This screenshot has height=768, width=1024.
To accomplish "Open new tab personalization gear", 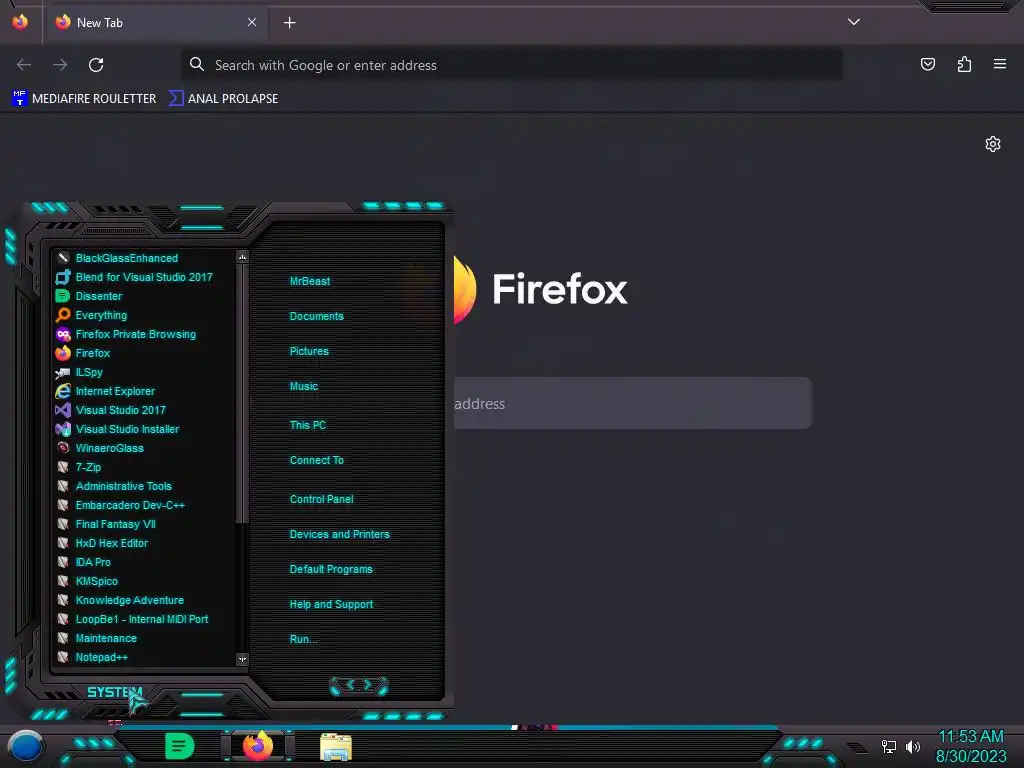I will tap(993, 144).
